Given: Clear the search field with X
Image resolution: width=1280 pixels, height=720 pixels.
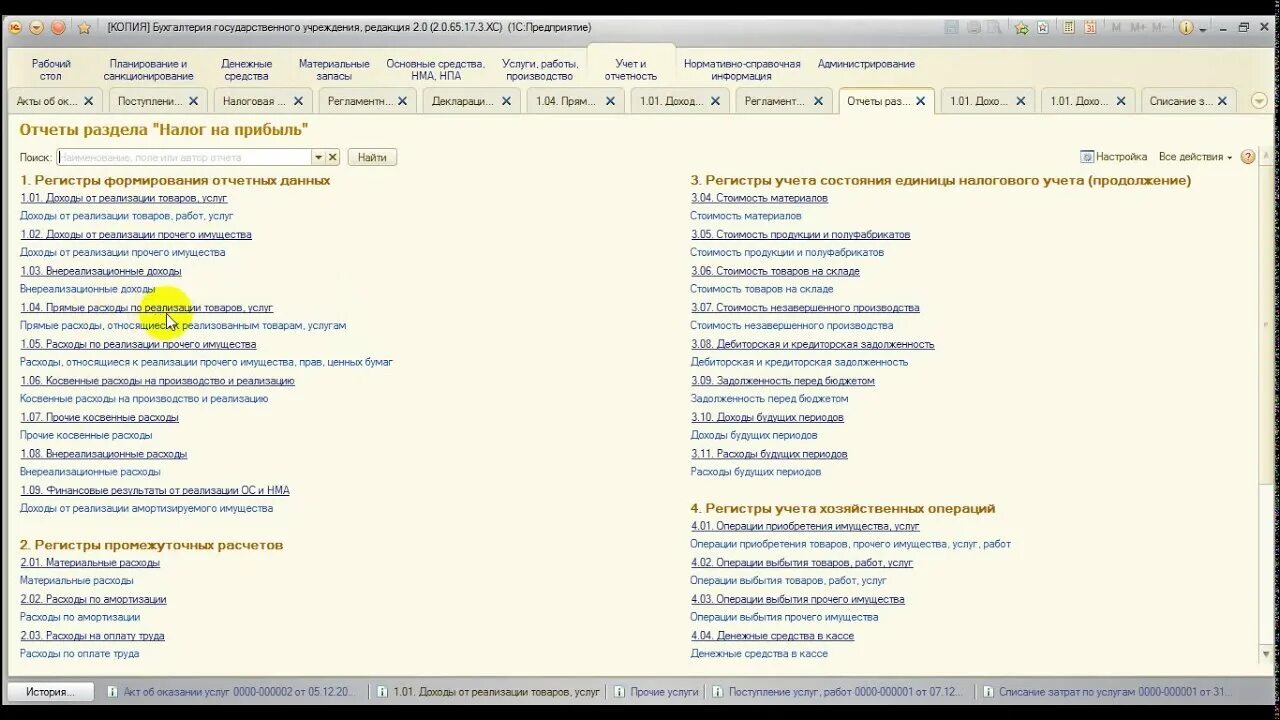Looking at the screenshot, I should coord(333,157).
